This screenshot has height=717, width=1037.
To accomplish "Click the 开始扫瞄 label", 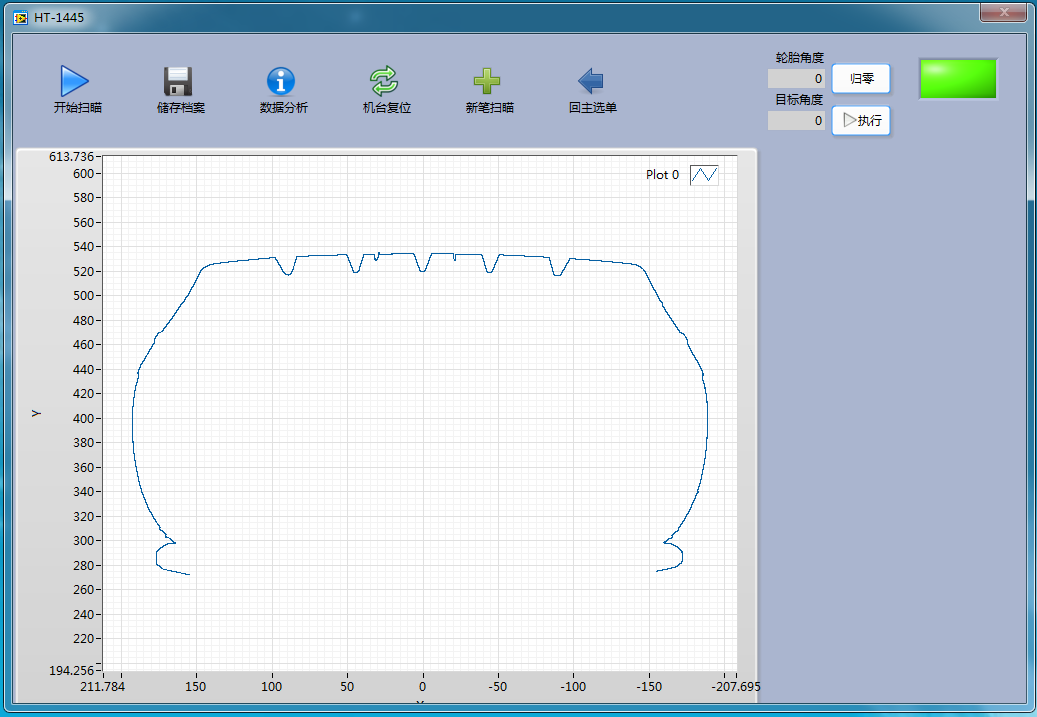I will point(77,108).
